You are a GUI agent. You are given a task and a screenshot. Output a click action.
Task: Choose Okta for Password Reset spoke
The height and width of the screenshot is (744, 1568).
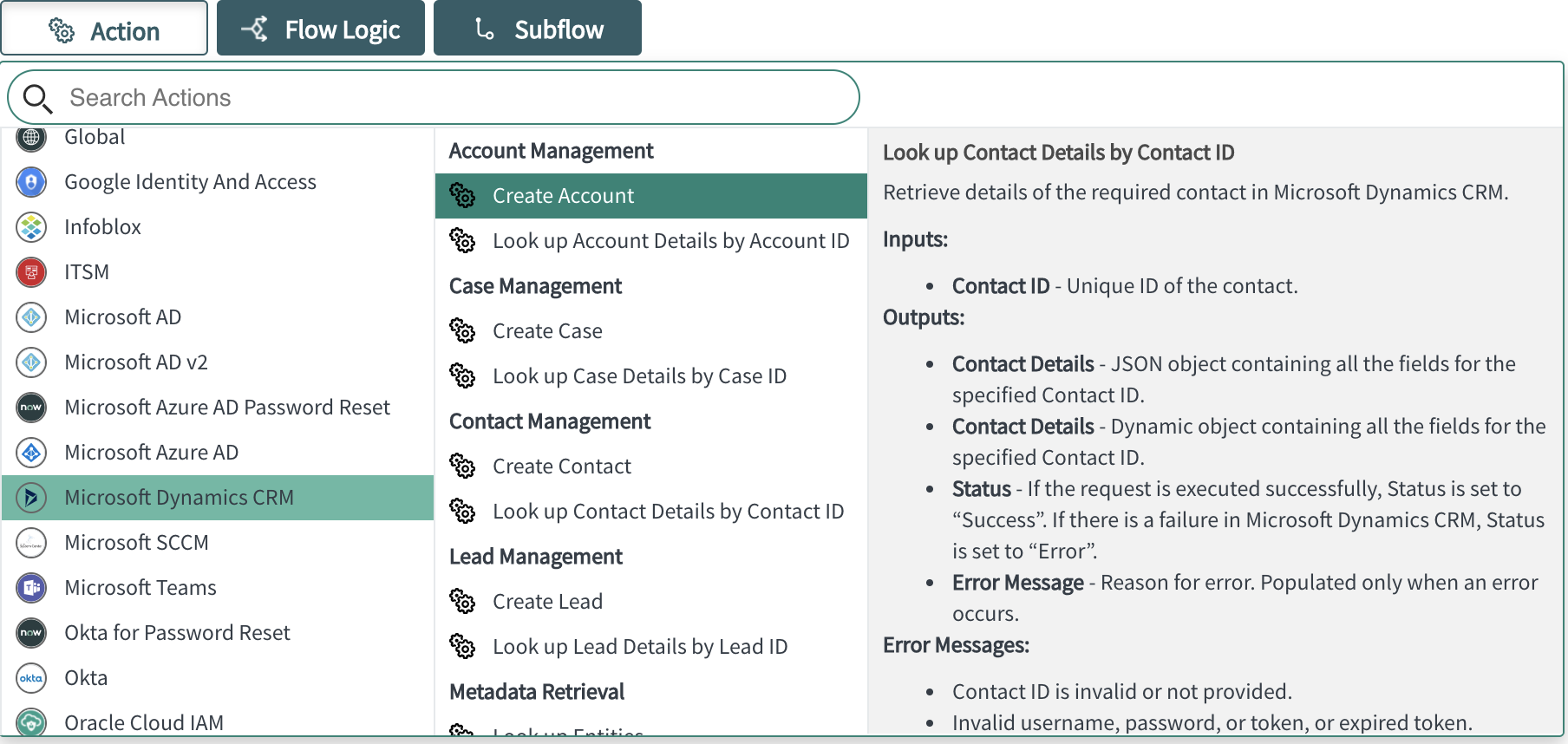177,633
